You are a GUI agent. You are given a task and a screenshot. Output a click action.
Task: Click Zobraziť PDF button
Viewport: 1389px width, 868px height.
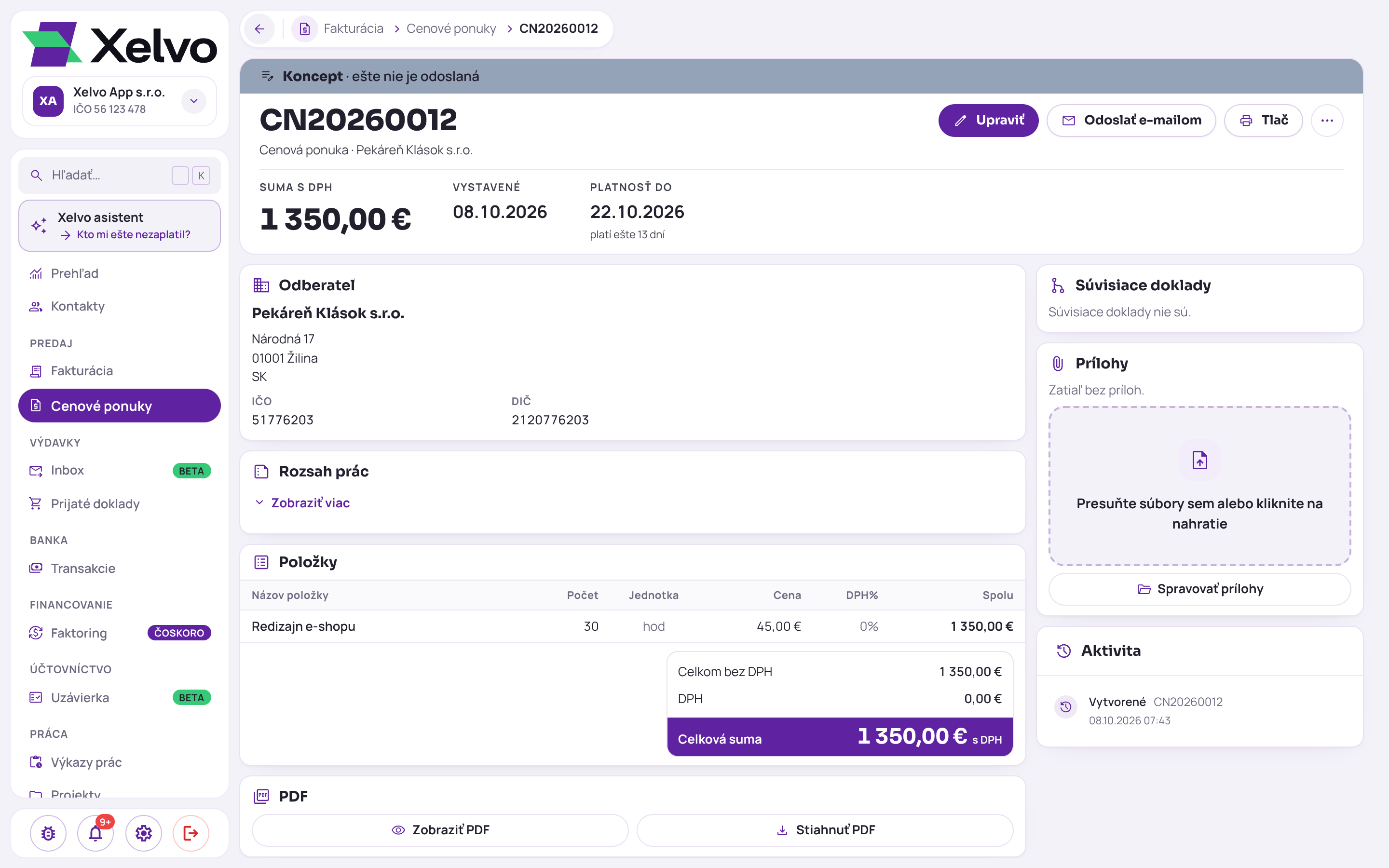coord(440,830)
